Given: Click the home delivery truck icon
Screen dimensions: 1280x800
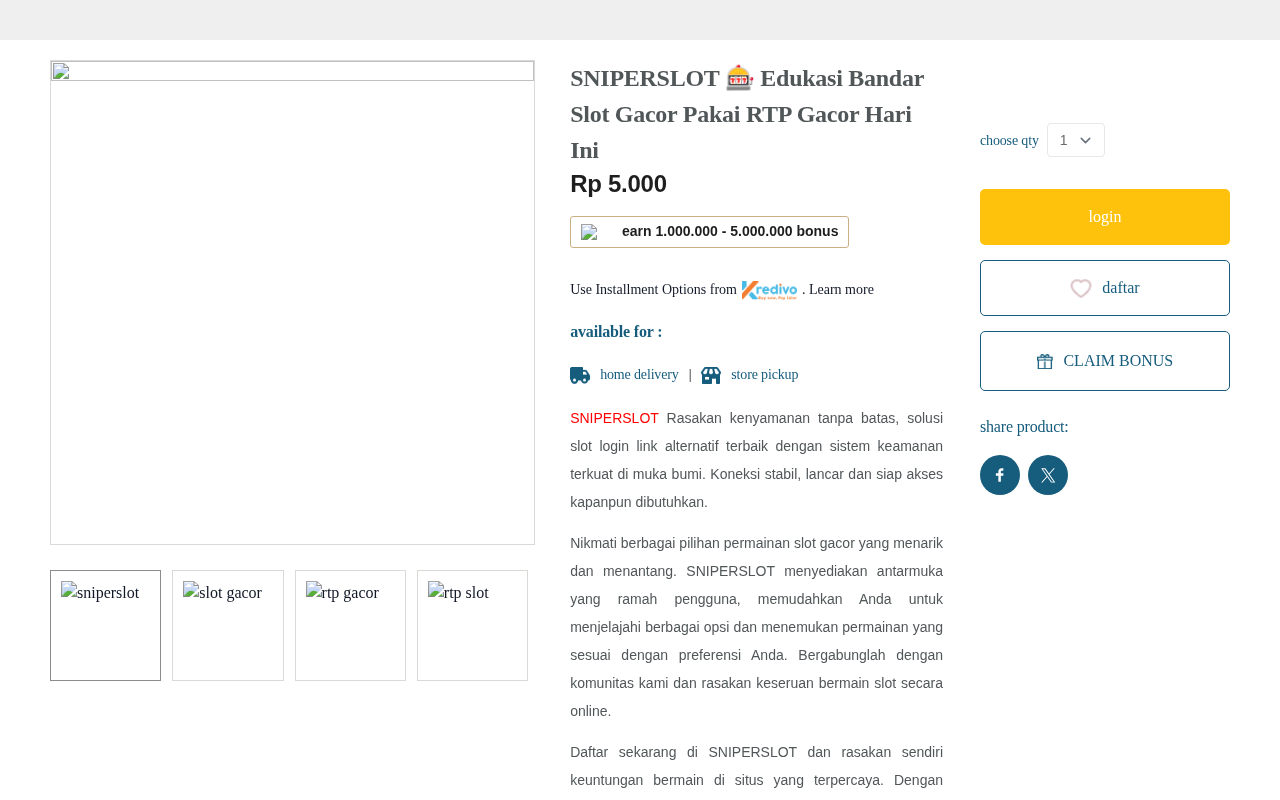Looking at the screenshot, I should pos(580,375).
